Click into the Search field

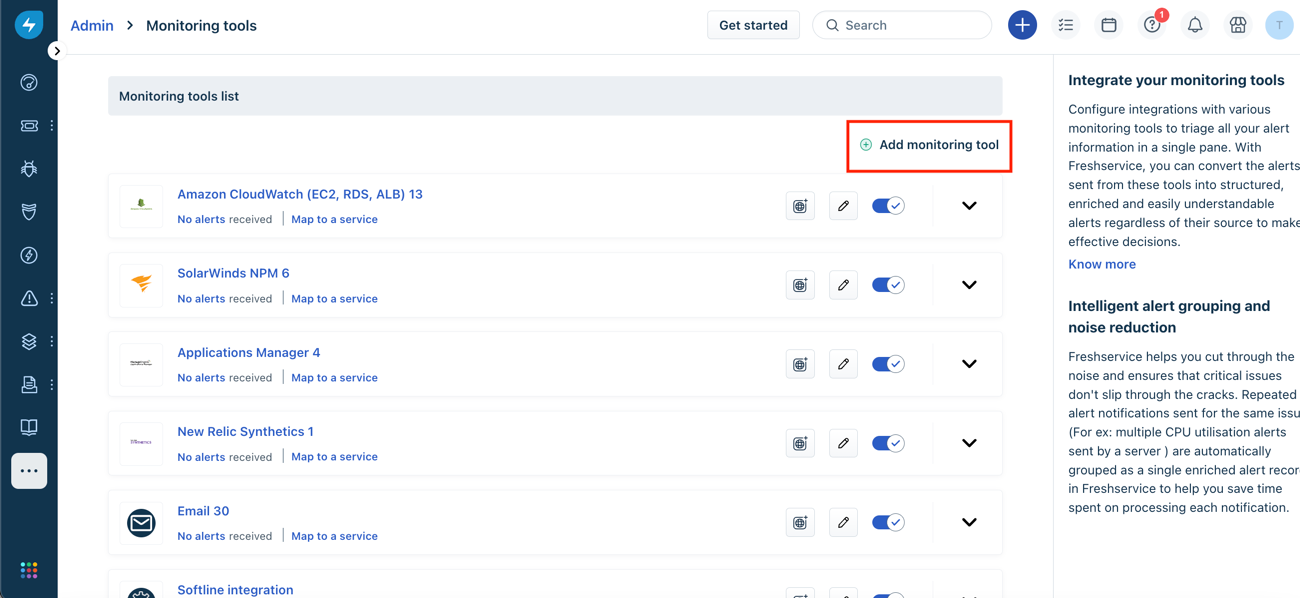[902, 25]
